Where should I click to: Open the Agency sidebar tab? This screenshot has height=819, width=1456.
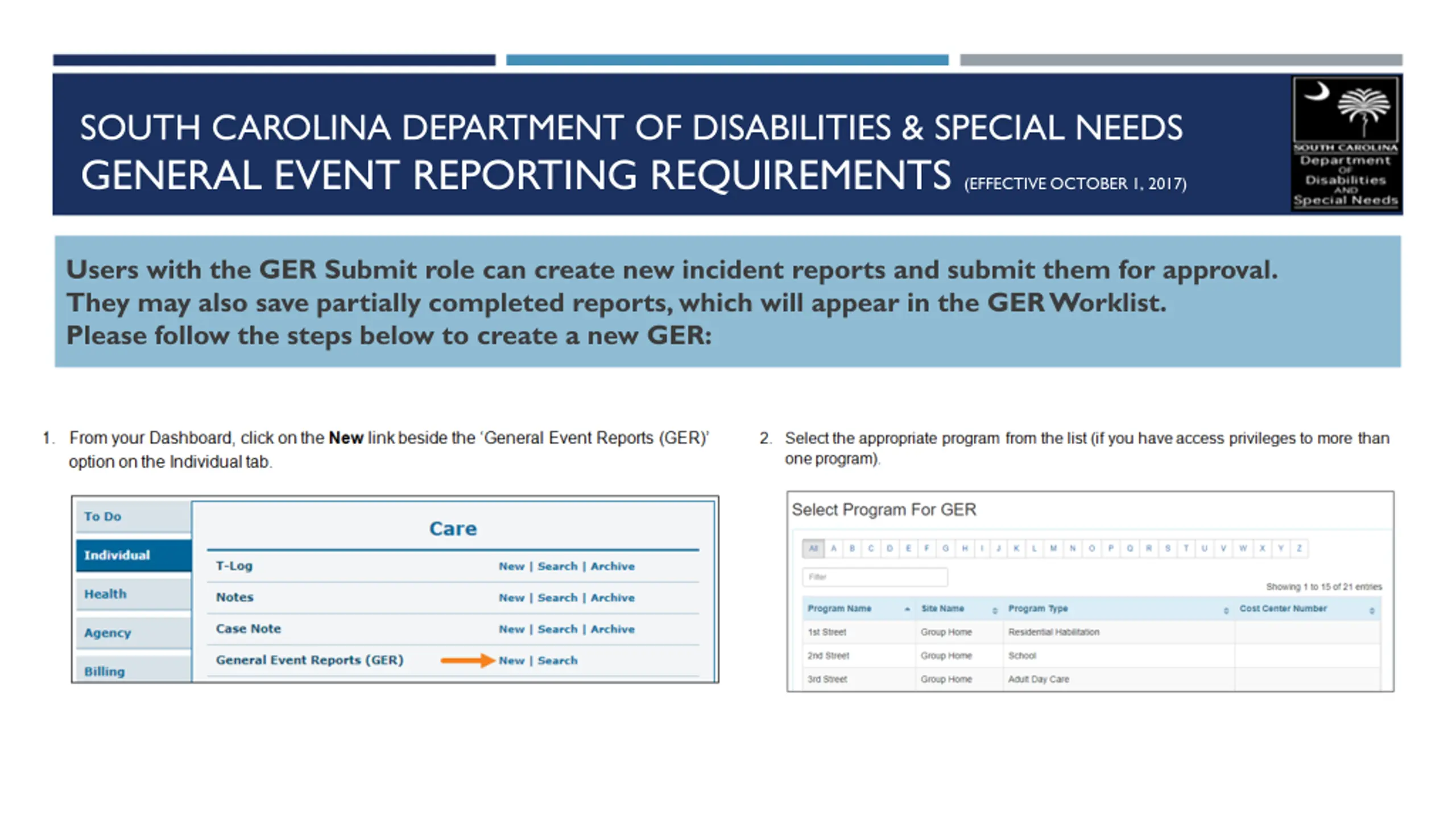click(134, 632)
